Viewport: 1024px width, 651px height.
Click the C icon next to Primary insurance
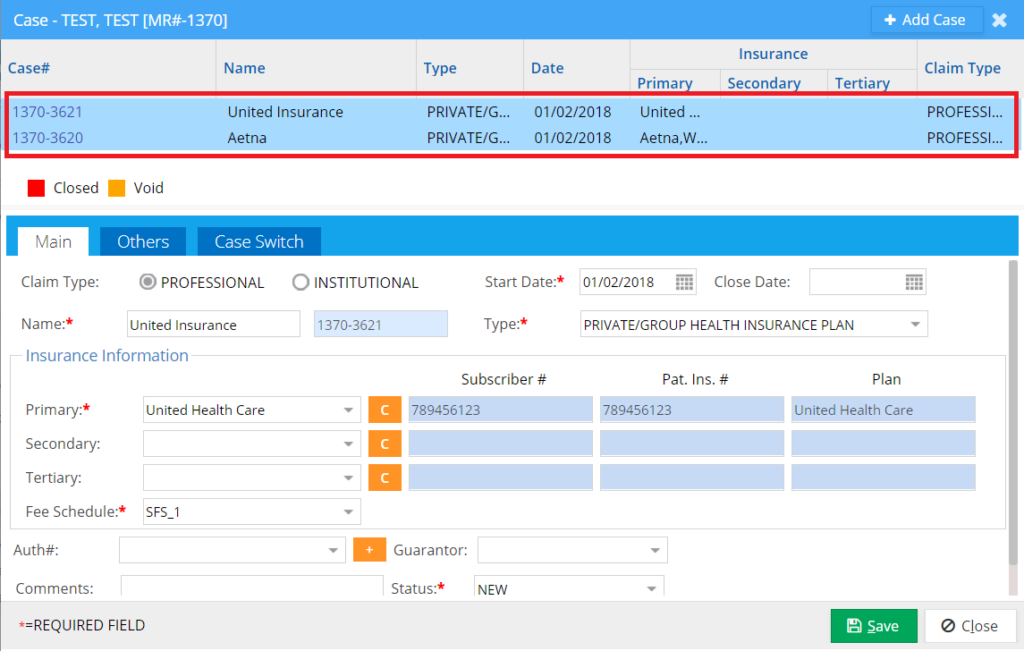point(385,409)
